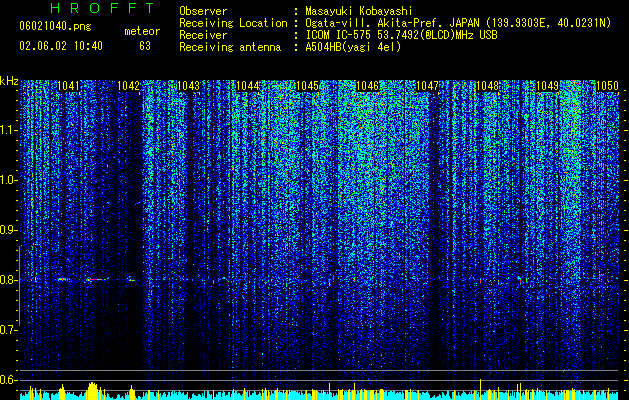Click the Receiving antenna label
The image size is (629, 400).
point(230,47)
